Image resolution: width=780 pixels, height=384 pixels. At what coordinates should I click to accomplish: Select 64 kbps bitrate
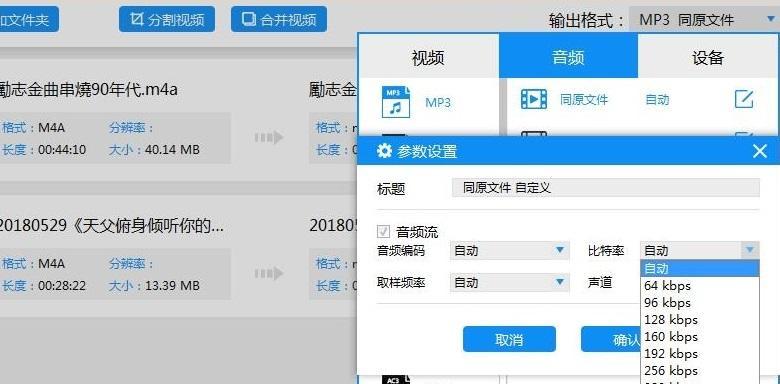pos(700,286)
